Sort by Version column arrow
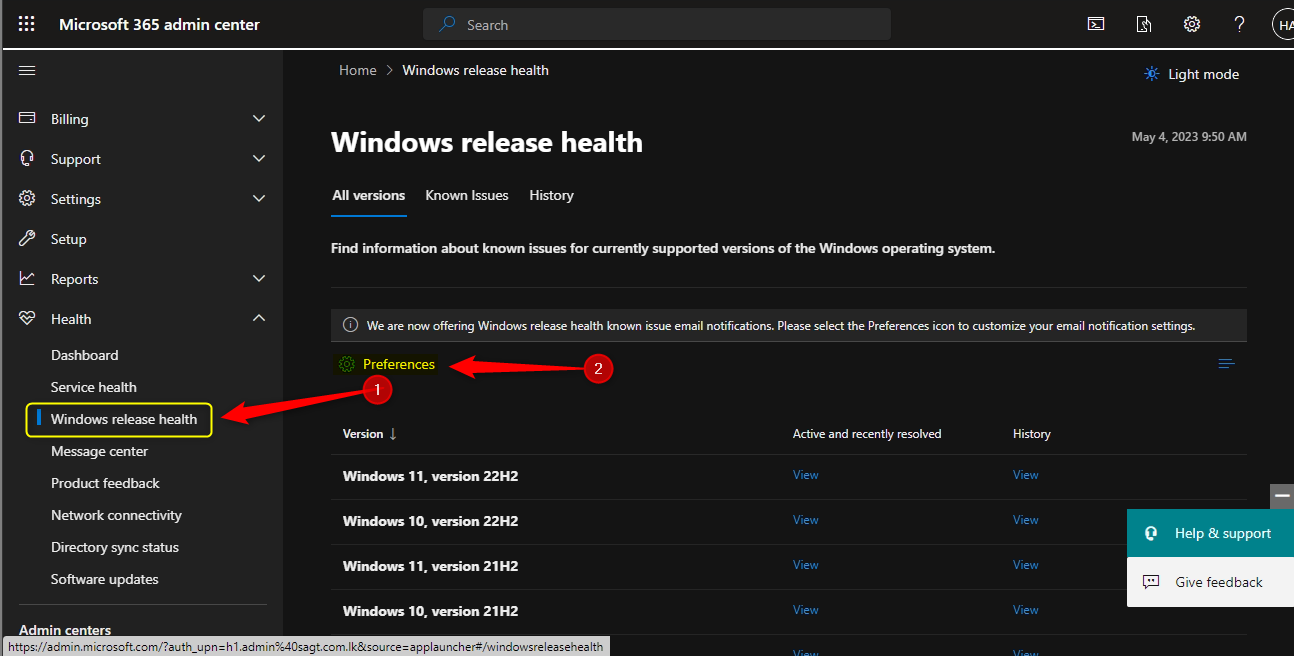 (x=393, y=434)
